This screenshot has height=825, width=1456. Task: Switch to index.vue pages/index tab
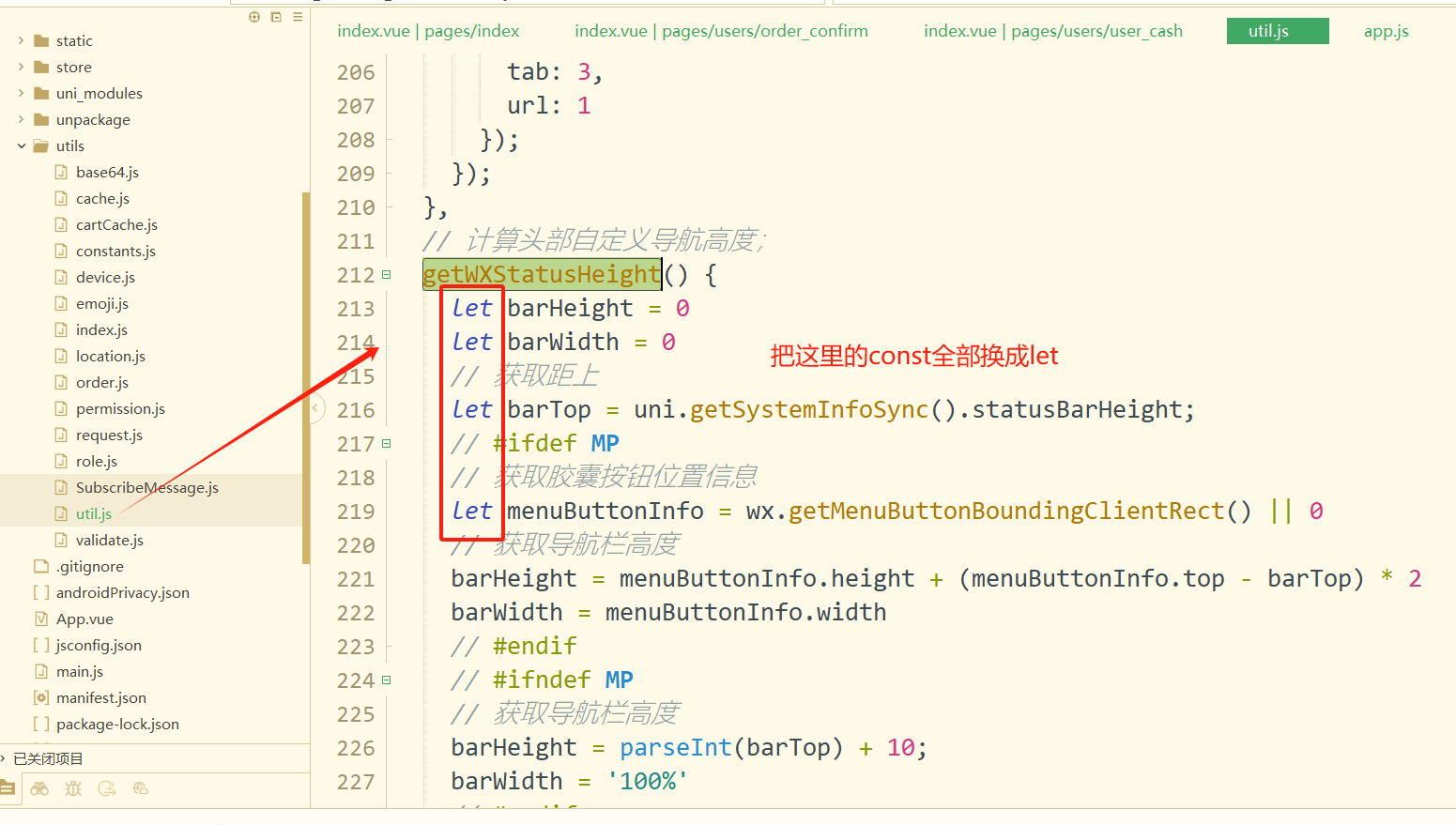pyautogui.click(x=428, y=31)
